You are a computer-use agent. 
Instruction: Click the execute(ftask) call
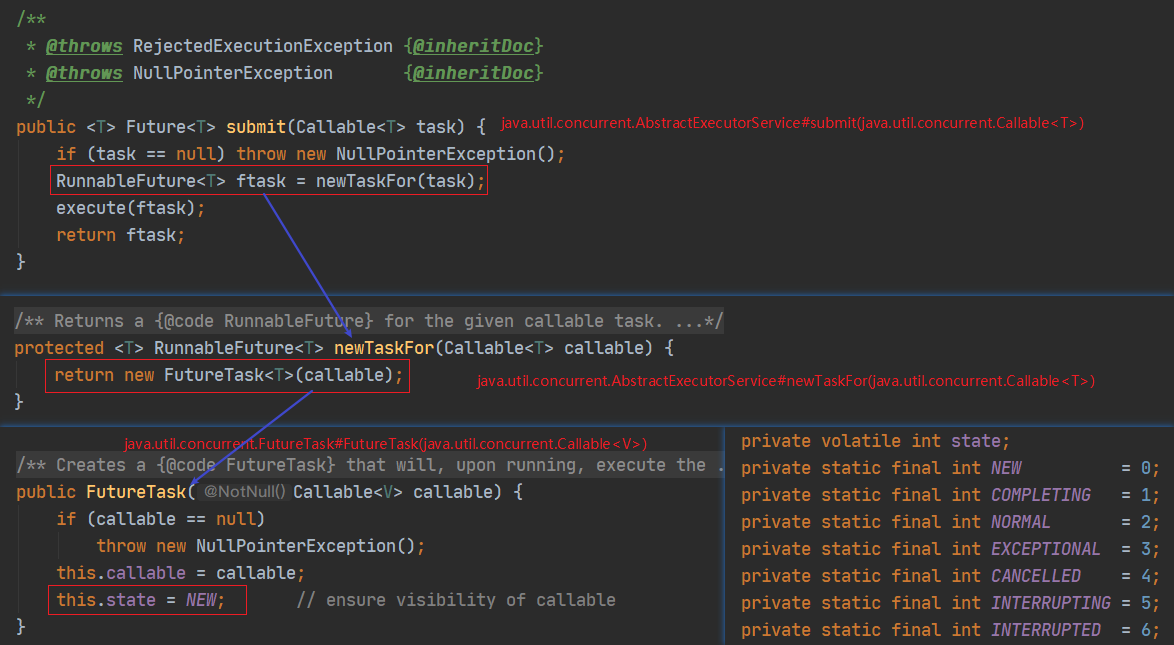click(130, 208)
